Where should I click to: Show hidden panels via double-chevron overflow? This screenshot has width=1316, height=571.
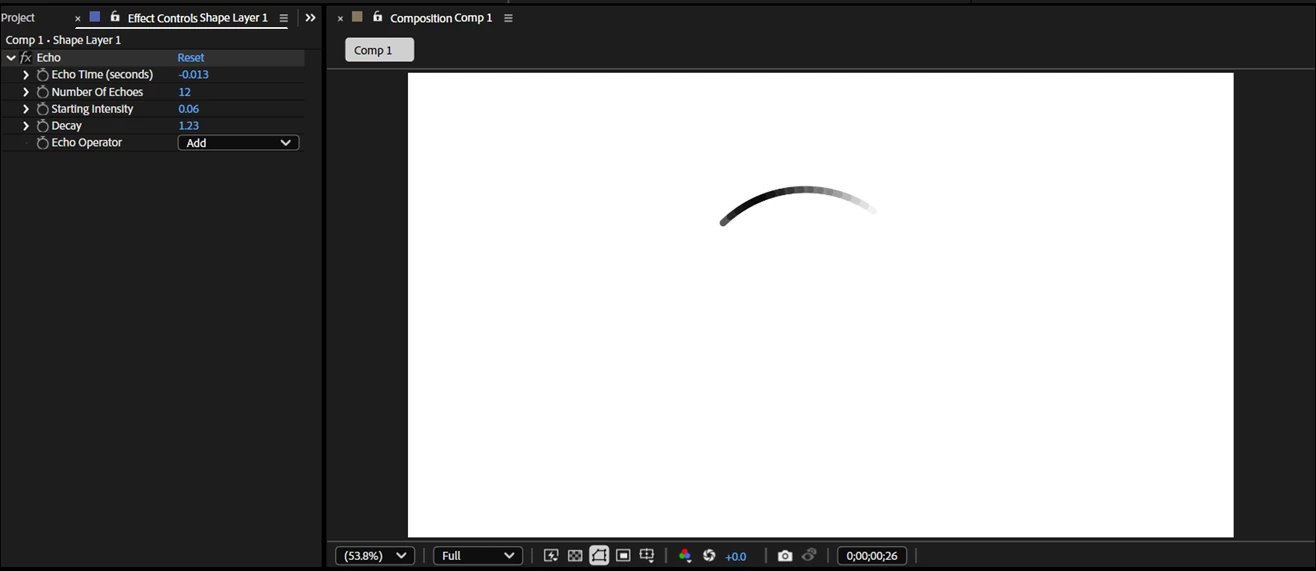pos(310,18)
